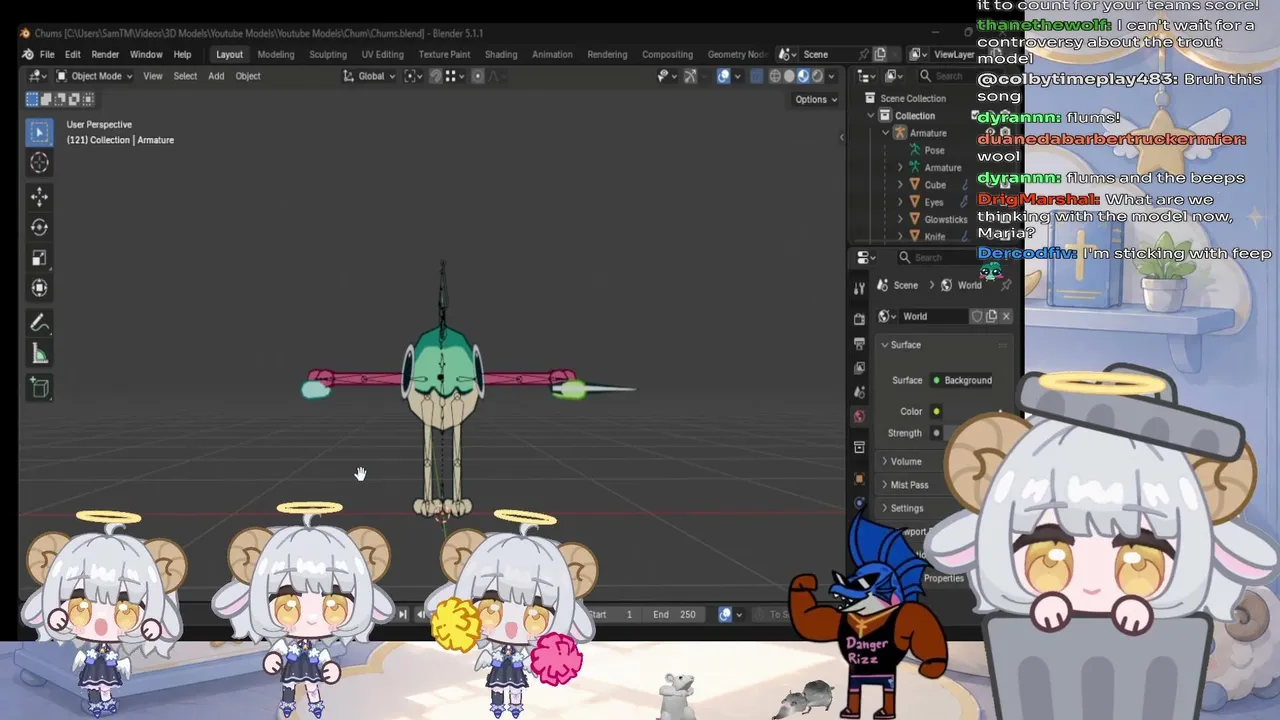Screen dimensions: 1280x720
Task: Open the Window menu
Action: click(x=146, y=54)
